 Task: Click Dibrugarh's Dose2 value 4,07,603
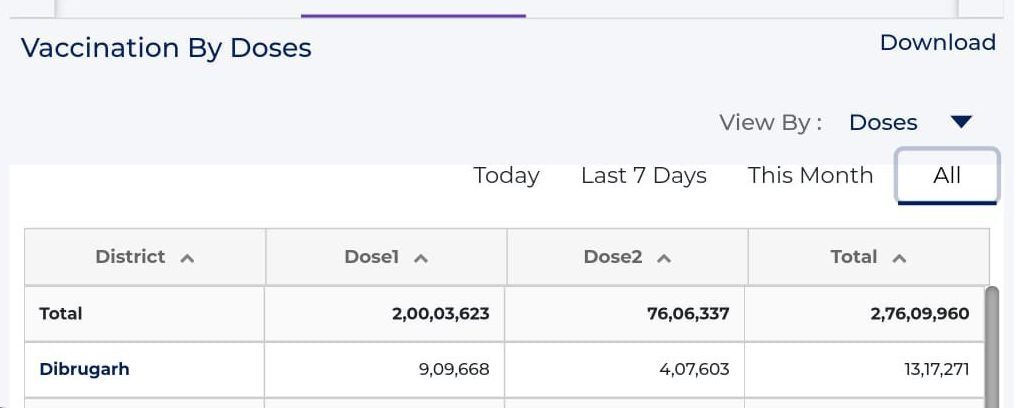click(694, 369)
